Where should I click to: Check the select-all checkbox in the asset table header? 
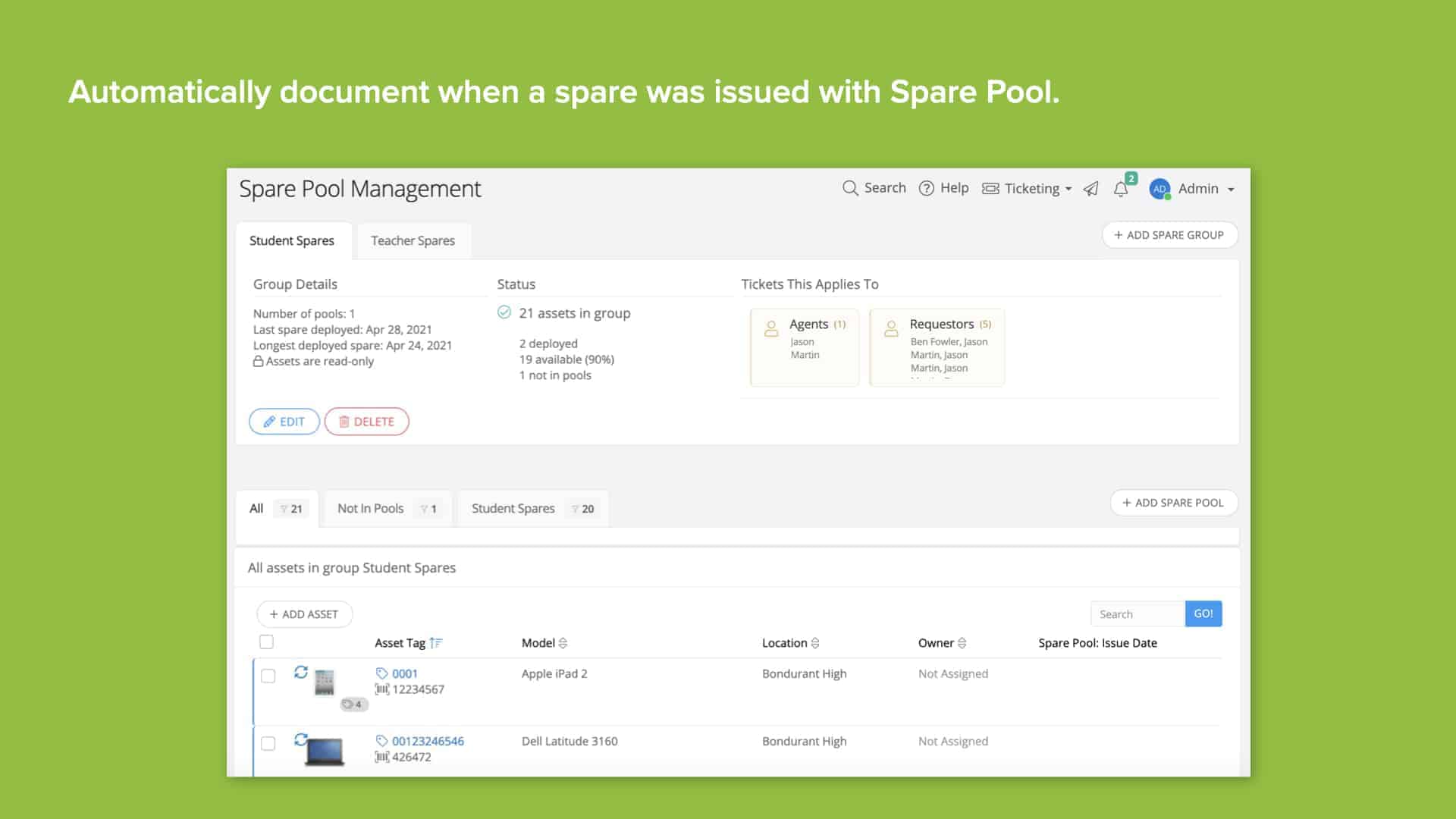click(x=267, y=641)
